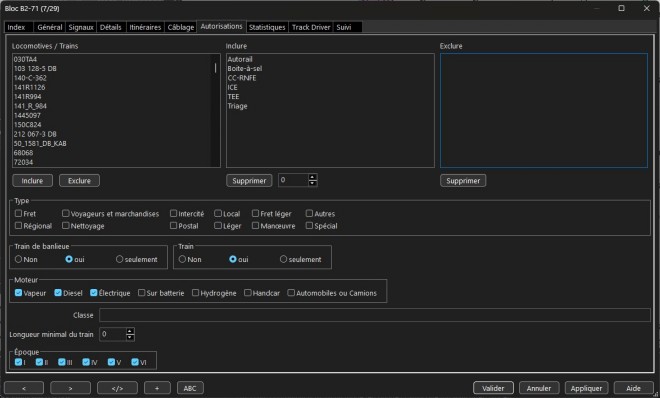Increase the Inclure spinner value
Viewport: 660px width, 398px height.
312,177
